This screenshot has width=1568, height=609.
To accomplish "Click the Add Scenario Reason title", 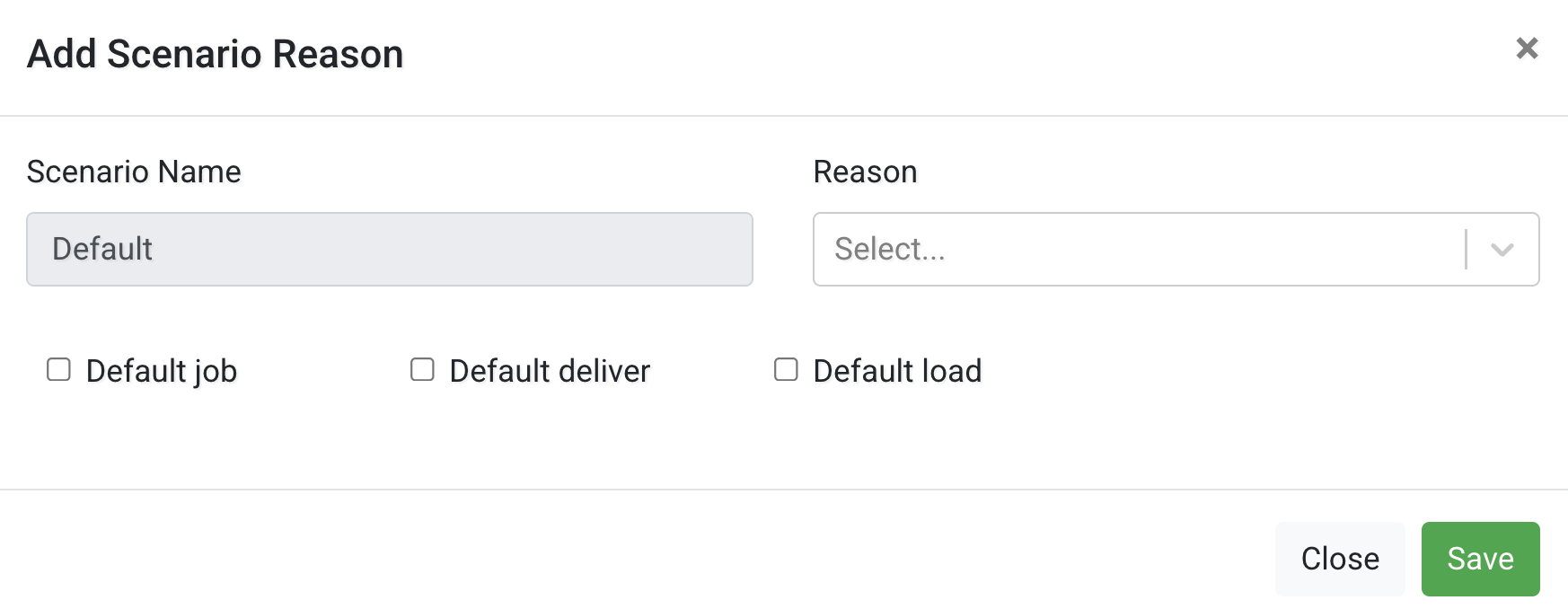I will coord(215,54).
